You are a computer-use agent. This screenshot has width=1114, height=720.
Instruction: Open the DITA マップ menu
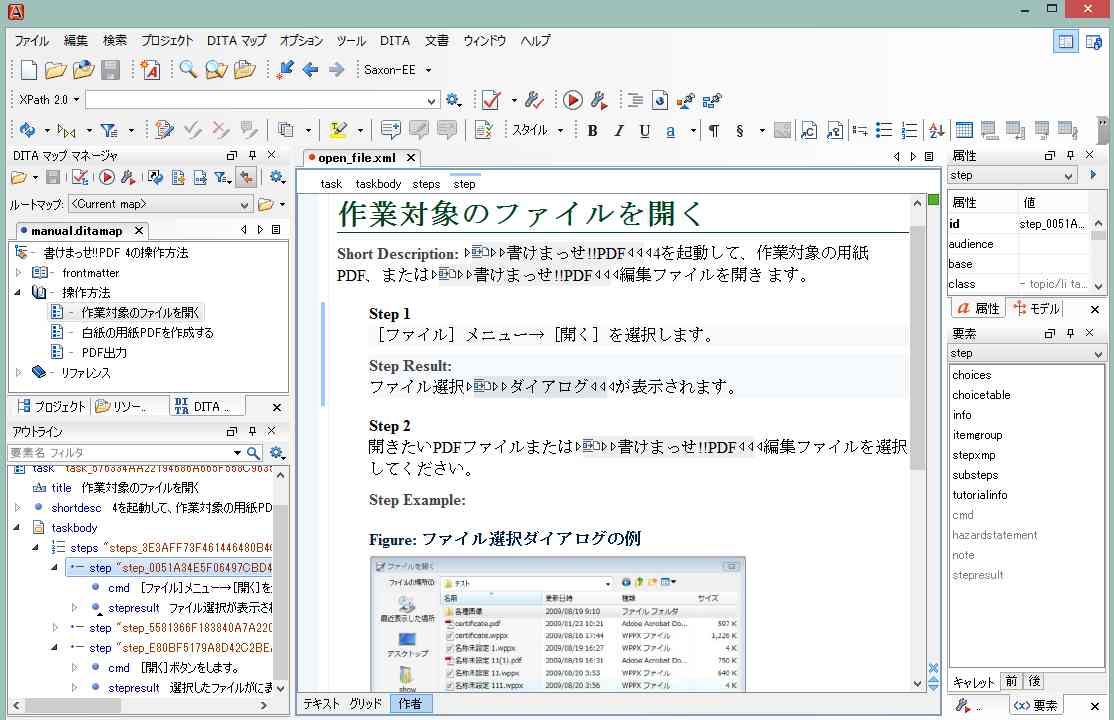[236, 41]
